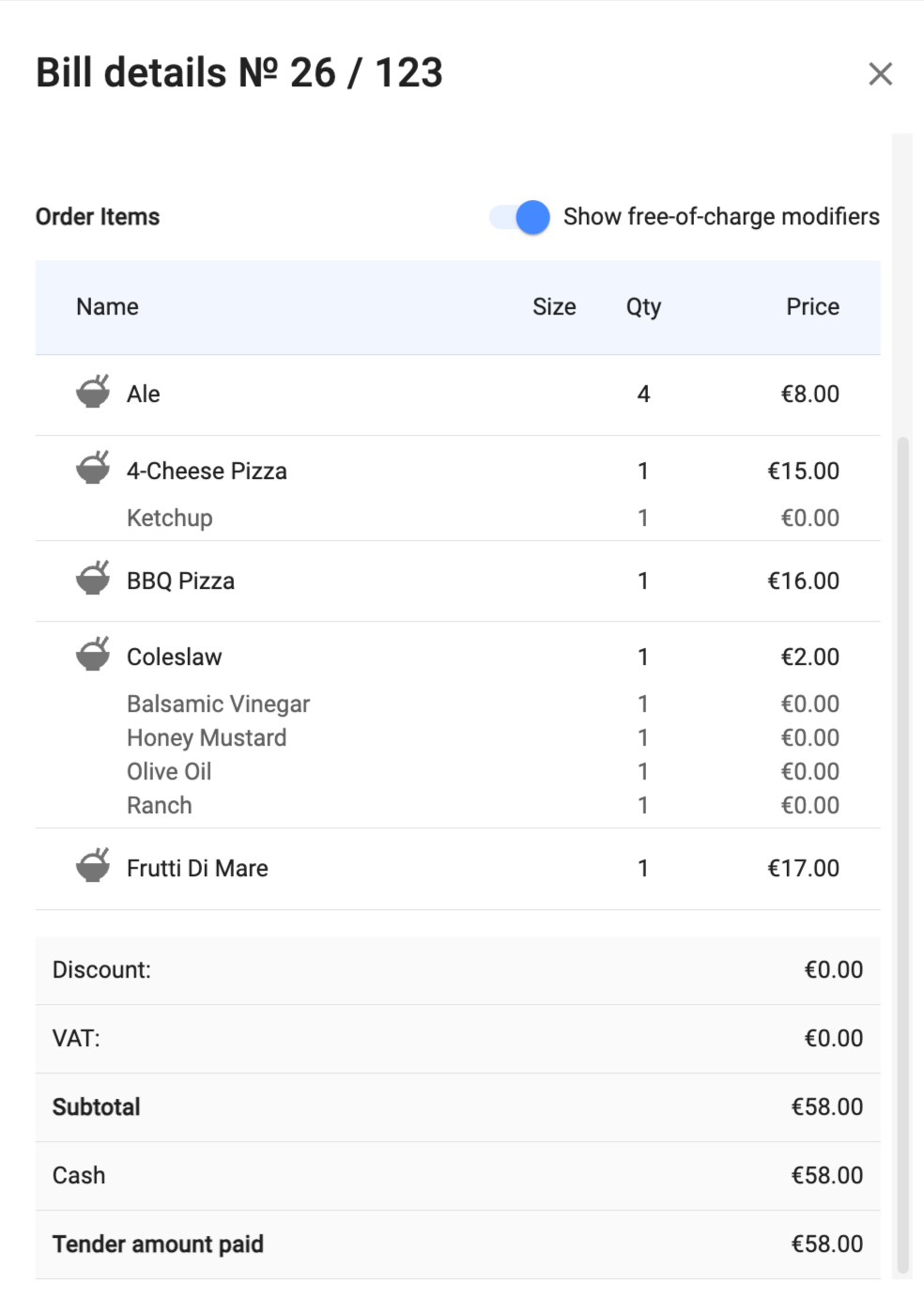Click the Ranch modifier entry
Screen dimensions: 924x1313
point(160,806)
